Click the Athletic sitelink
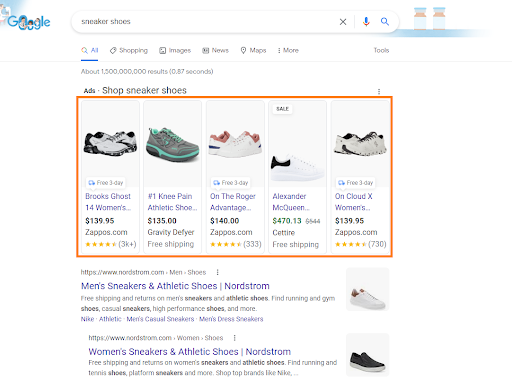This screenshot has height=388, width=512. point(110,319)
